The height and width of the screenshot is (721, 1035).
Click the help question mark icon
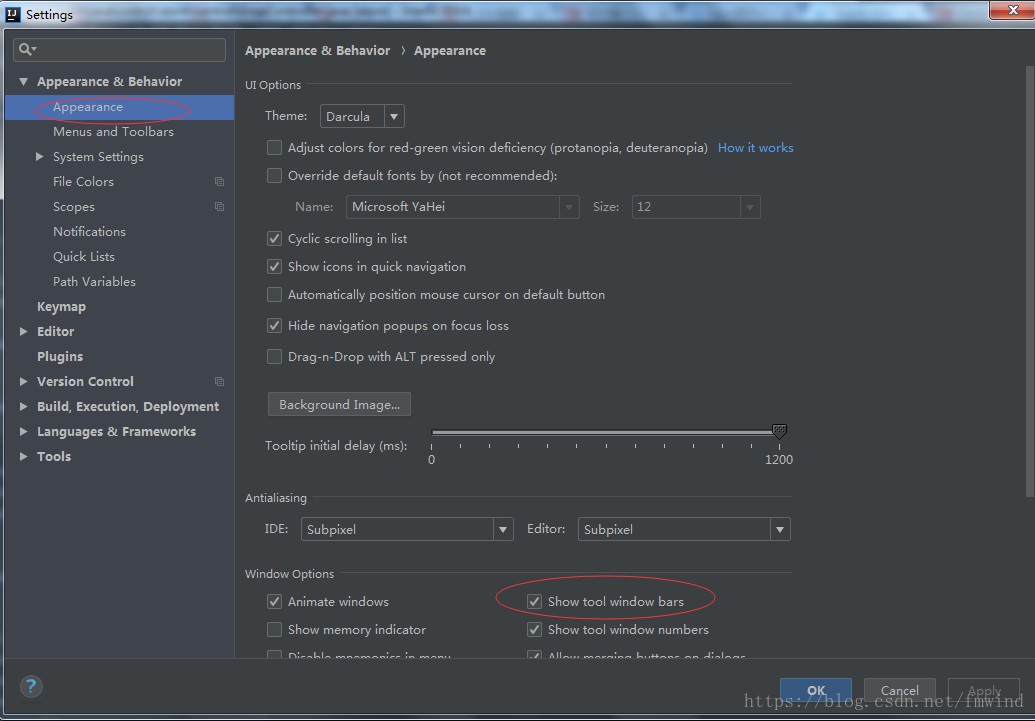point(31,686)
